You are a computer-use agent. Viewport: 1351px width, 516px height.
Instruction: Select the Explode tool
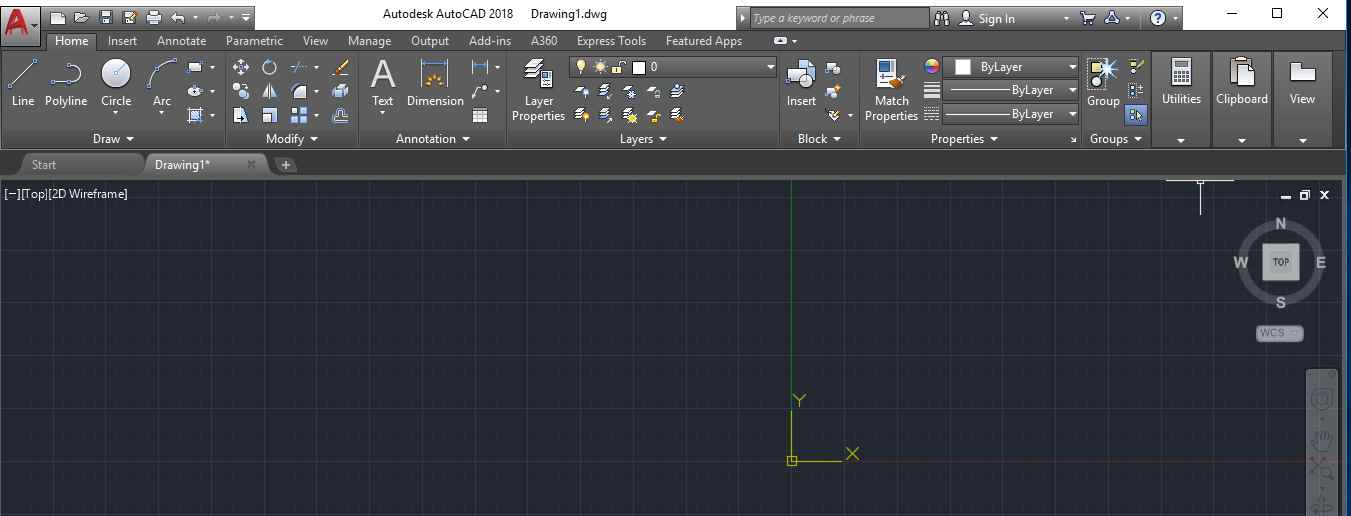click(x=340, y=91)
